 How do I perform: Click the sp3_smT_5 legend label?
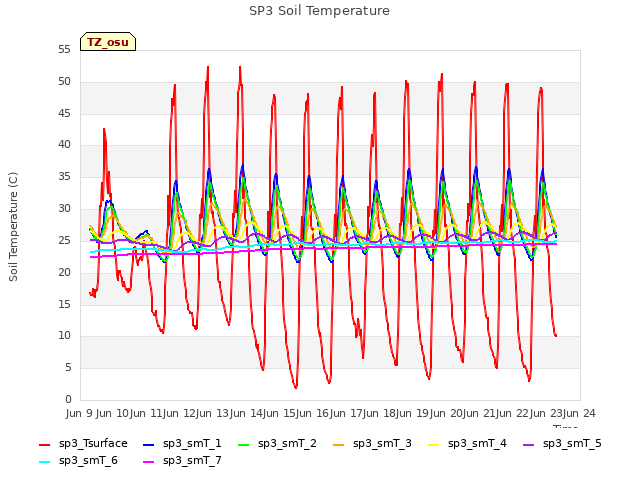click(x=572, y=444)
